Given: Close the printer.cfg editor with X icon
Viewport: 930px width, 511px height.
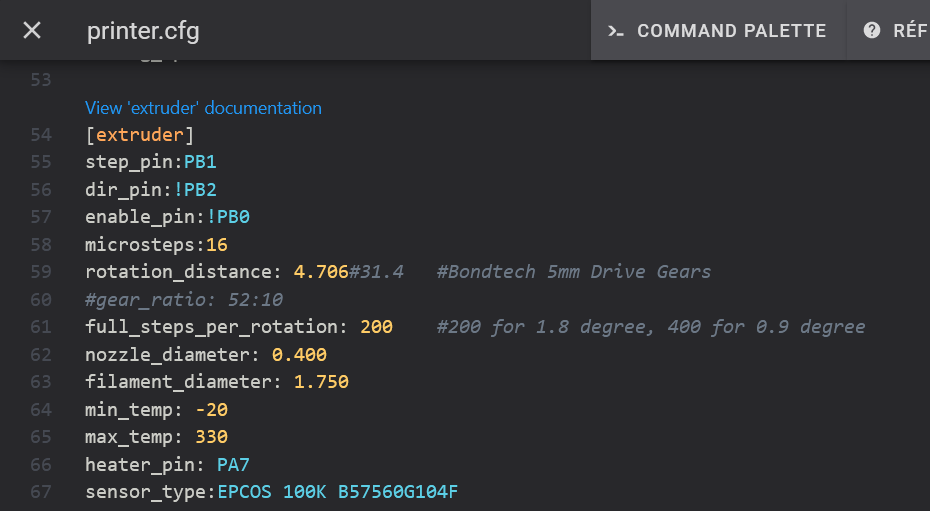Looking at the screenshot, I should click(x=32, y=30).
